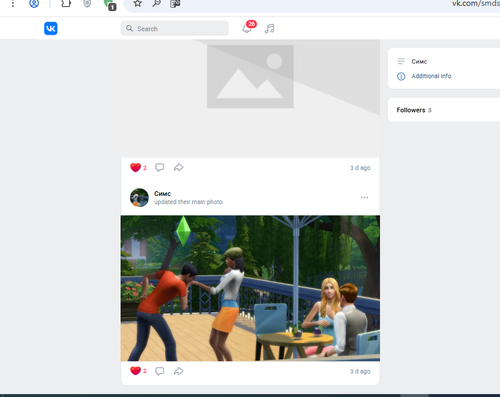
Task: Share the placeholder image post
Action: (x=178, y=167)
